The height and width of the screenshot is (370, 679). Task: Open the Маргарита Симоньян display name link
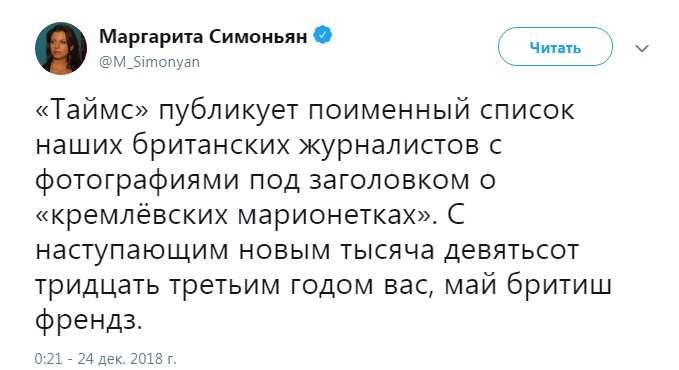[203, 37]
